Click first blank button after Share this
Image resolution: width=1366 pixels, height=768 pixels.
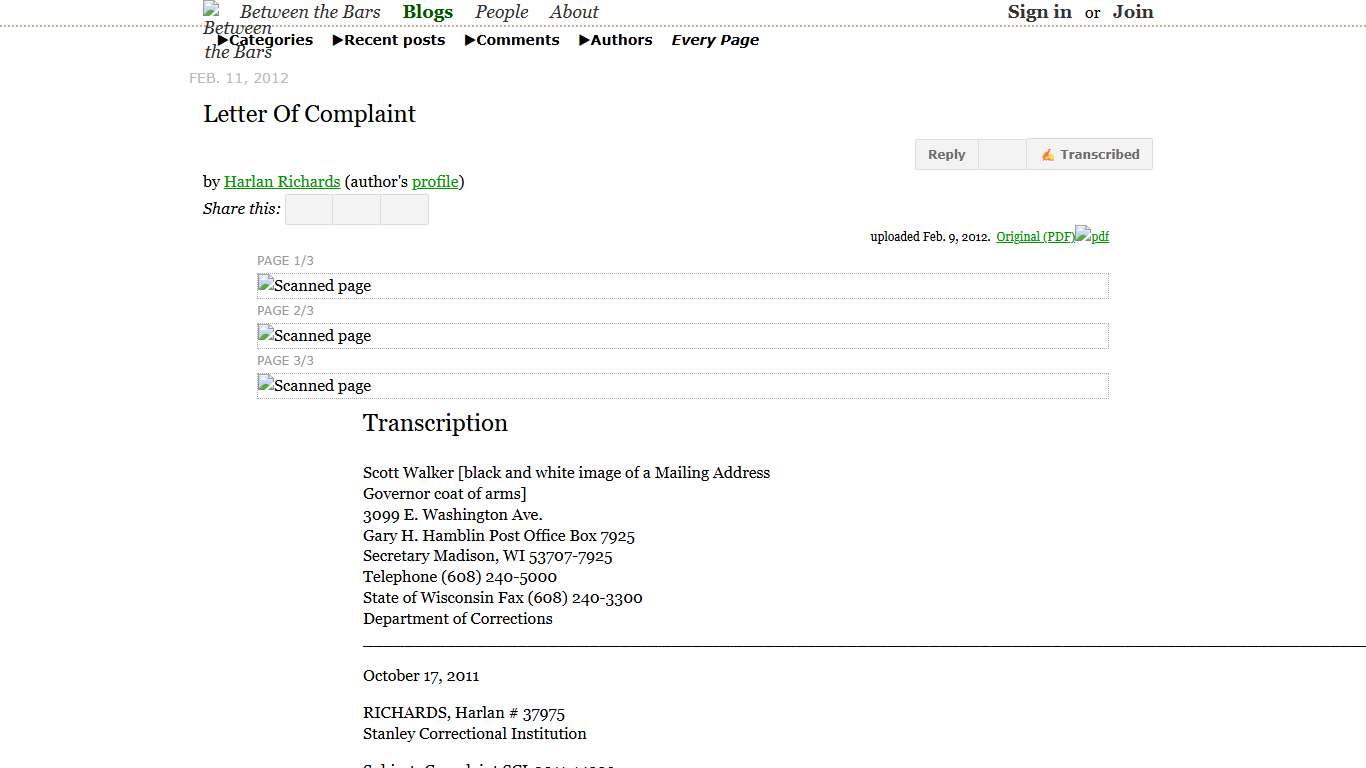click(309, 210)
